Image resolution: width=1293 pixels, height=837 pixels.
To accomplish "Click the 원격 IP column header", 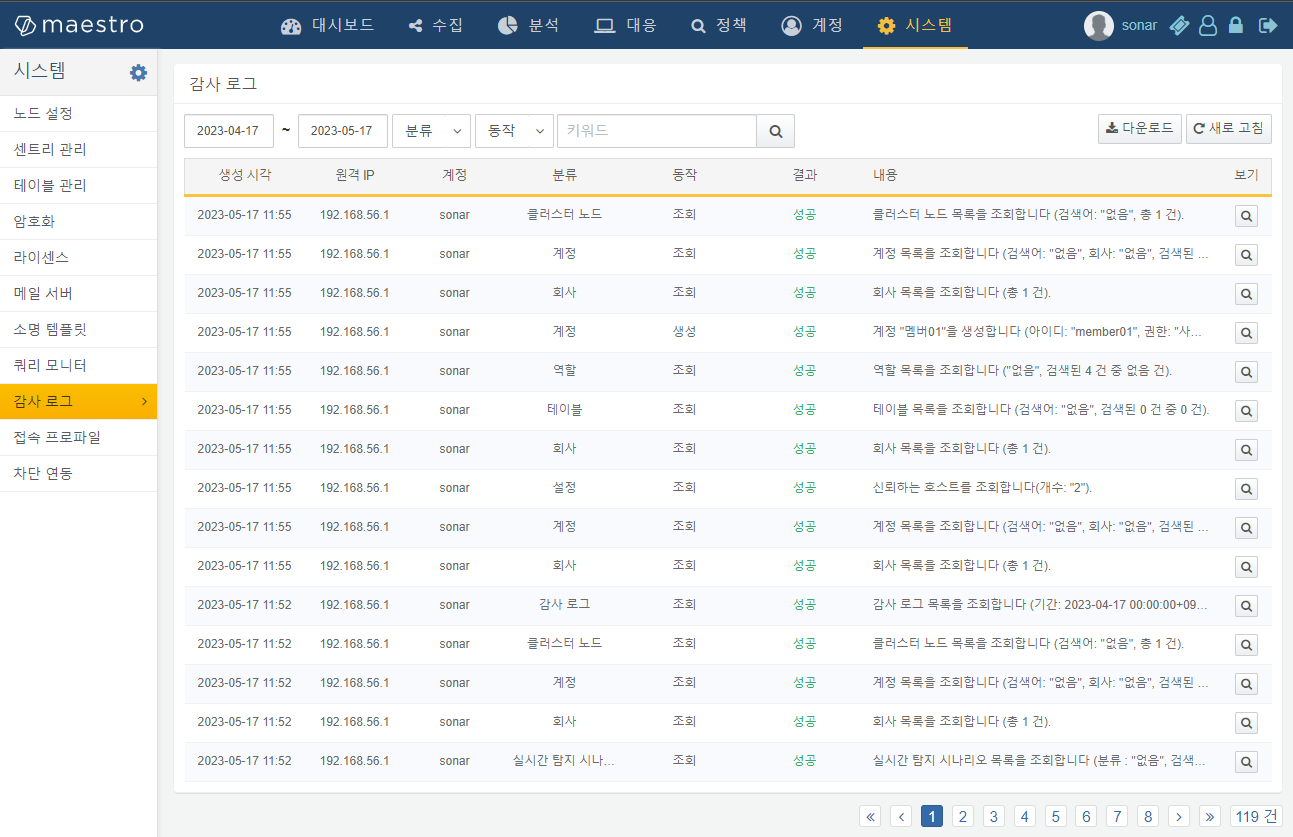I will 355,175.
